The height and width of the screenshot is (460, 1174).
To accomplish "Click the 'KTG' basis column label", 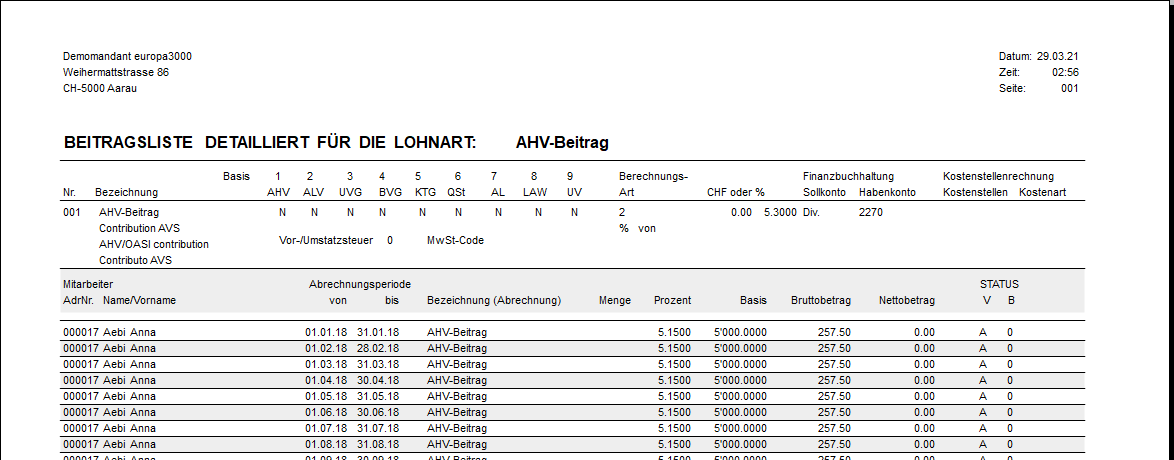I will pos(425,193).
